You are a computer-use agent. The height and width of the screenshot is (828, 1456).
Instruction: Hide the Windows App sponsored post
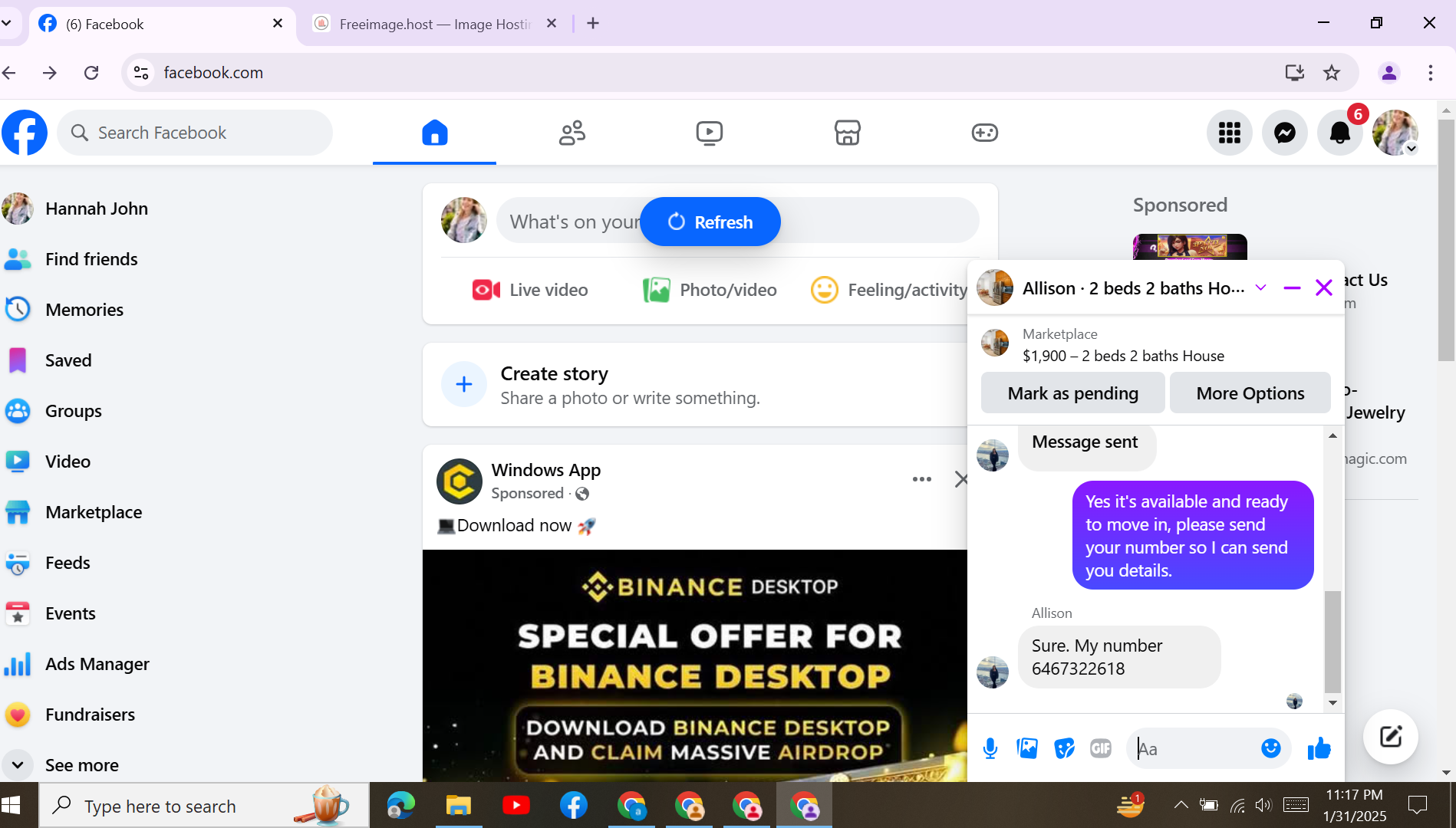[961, 479]
